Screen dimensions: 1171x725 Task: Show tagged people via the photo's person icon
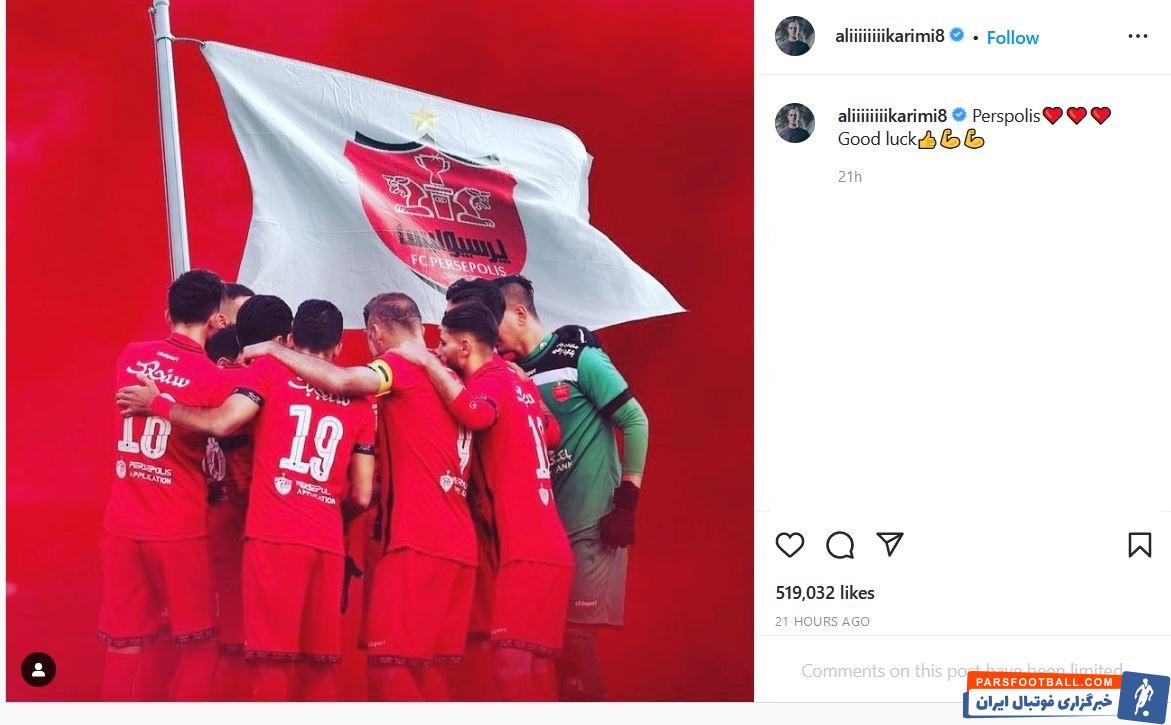(39, 669)
